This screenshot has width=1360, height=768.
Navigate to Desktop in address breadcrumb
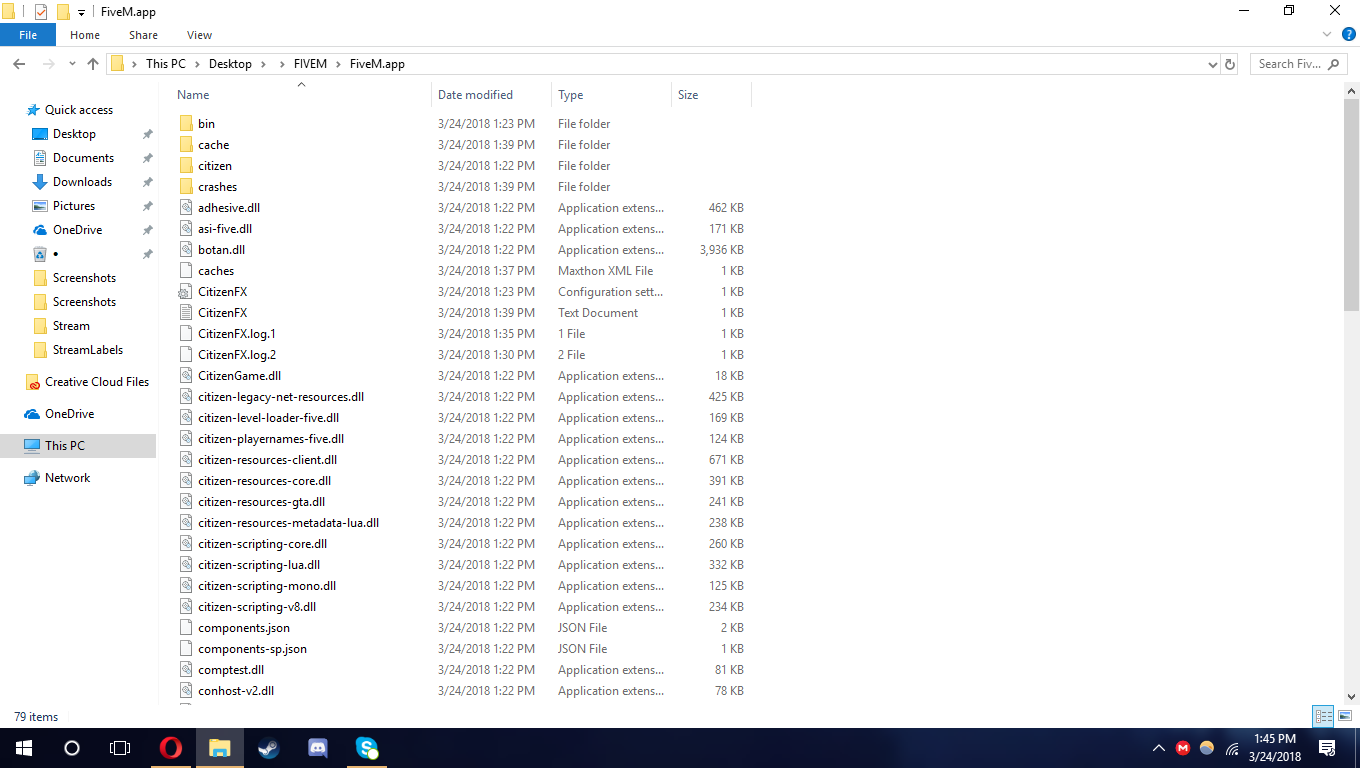[230, 64]
